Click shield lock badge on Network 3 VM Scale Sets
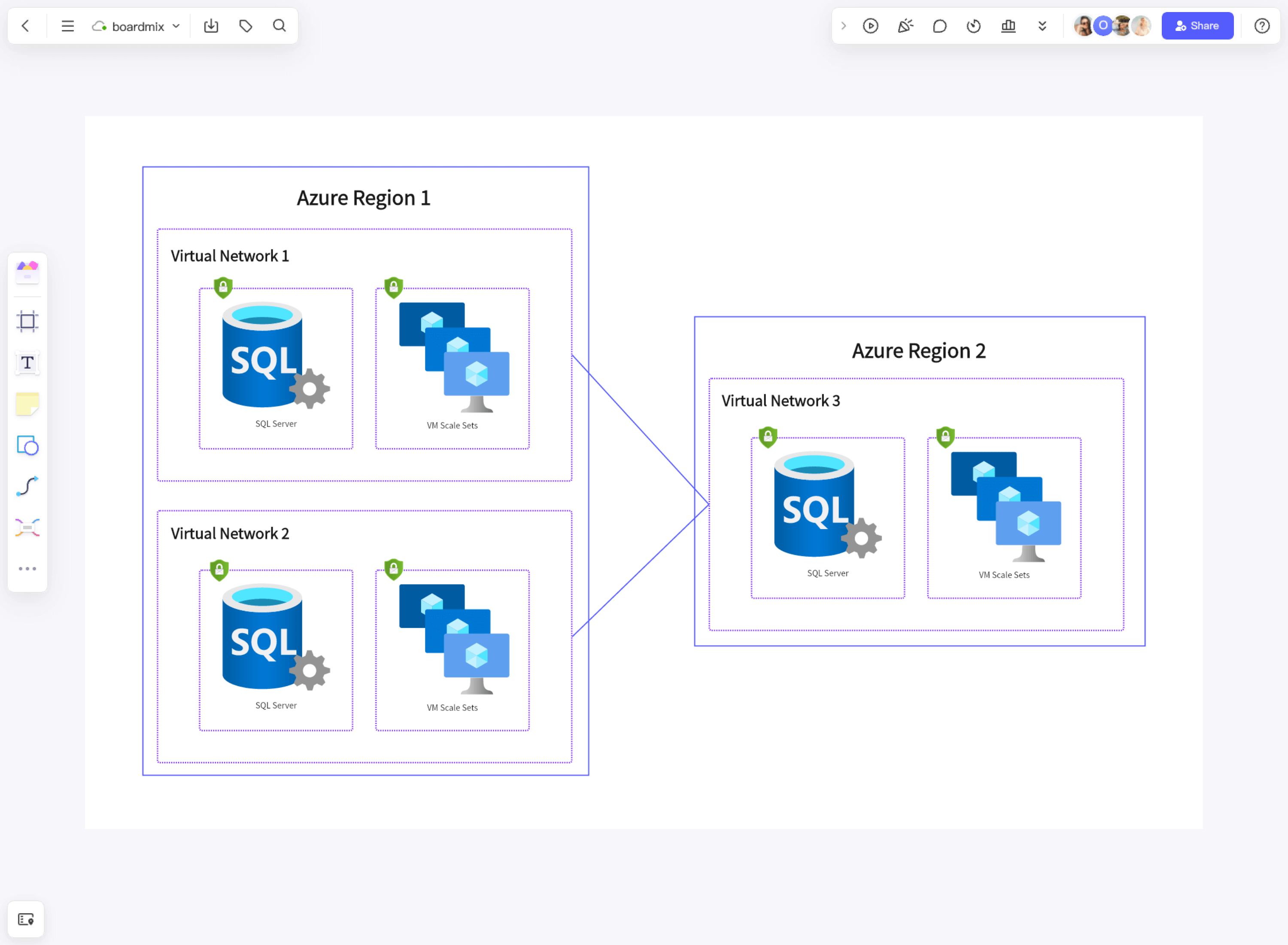 click(x=945, y=437)
